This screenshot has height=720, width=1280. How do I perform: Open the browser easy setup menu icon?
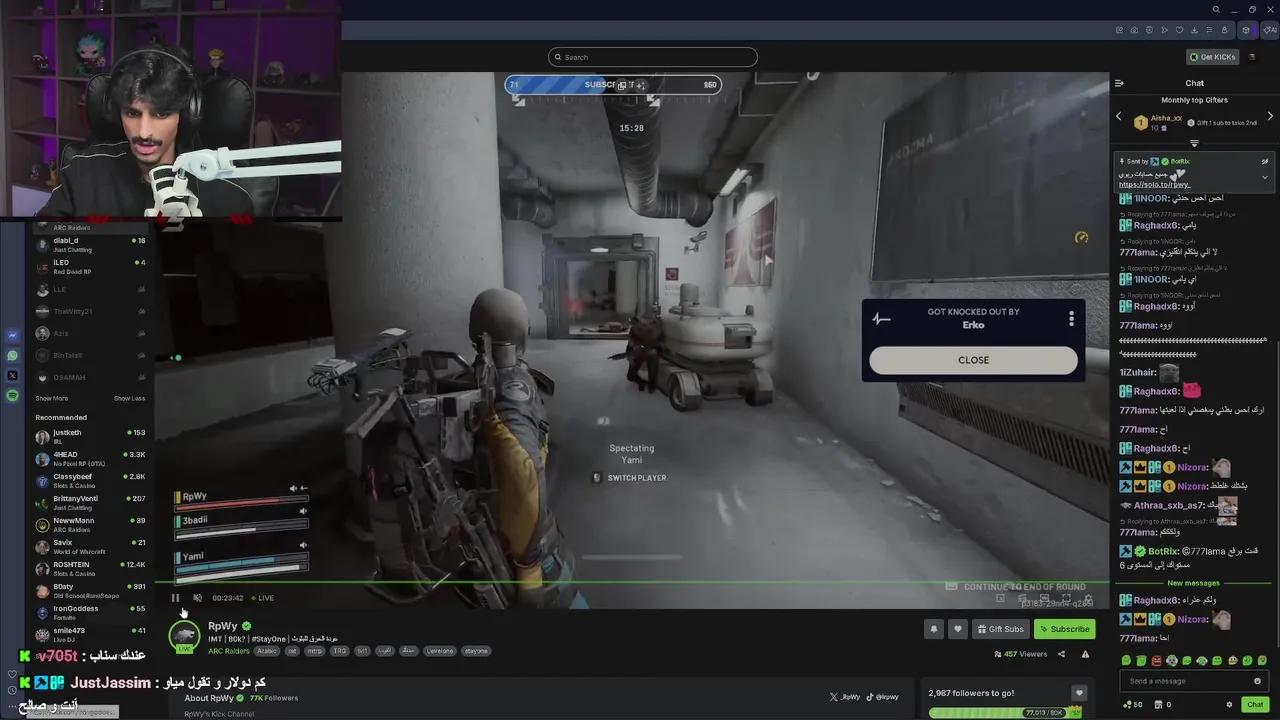(1210, 30)
